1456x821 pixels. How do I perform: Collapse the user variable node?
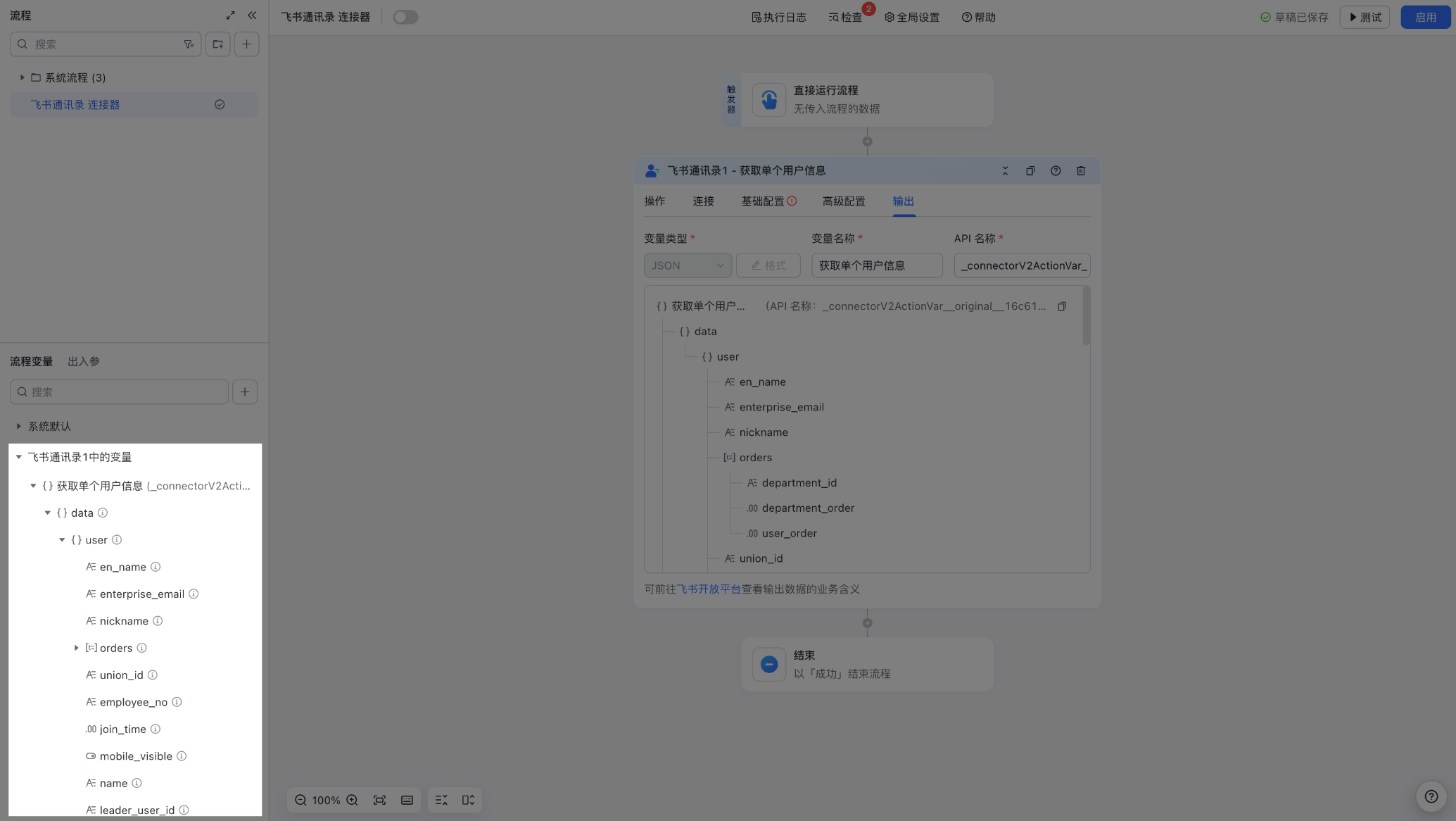coord(62,540)
